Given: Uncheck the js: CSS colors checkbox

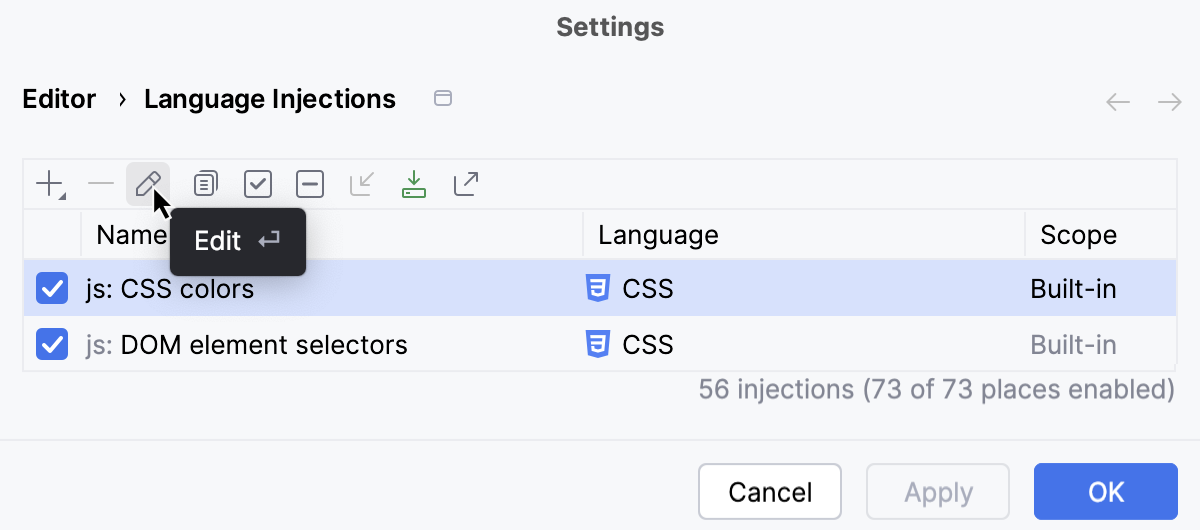Looking at the screenshot, I should pyautogui.click(x=52, y=289).
